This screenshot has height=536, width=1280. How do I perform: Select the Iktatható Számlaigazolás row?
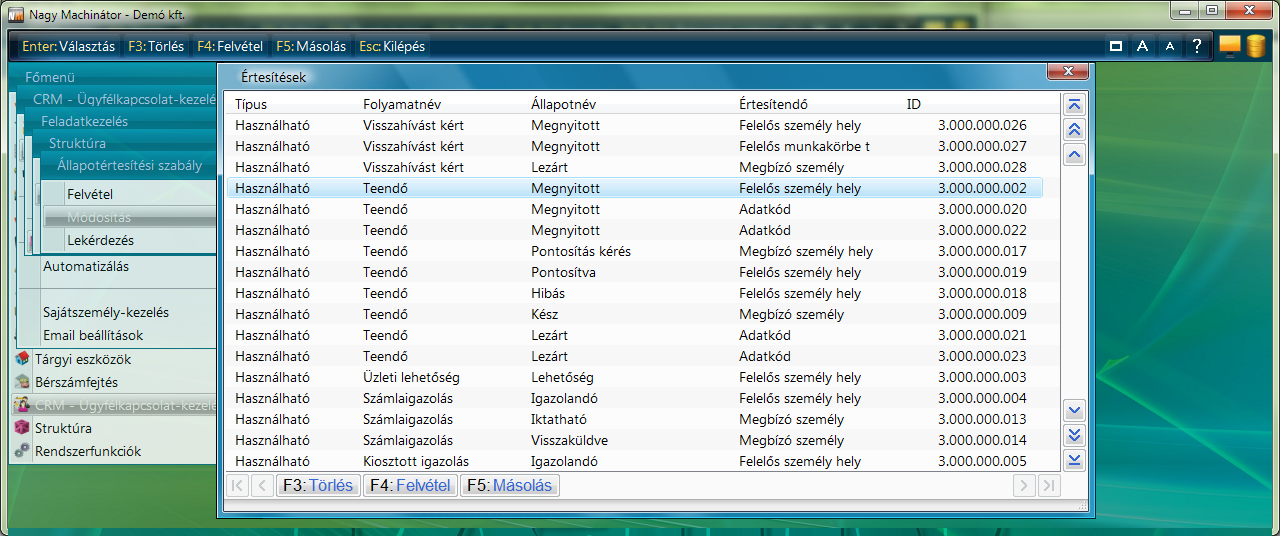coord(634,419)
